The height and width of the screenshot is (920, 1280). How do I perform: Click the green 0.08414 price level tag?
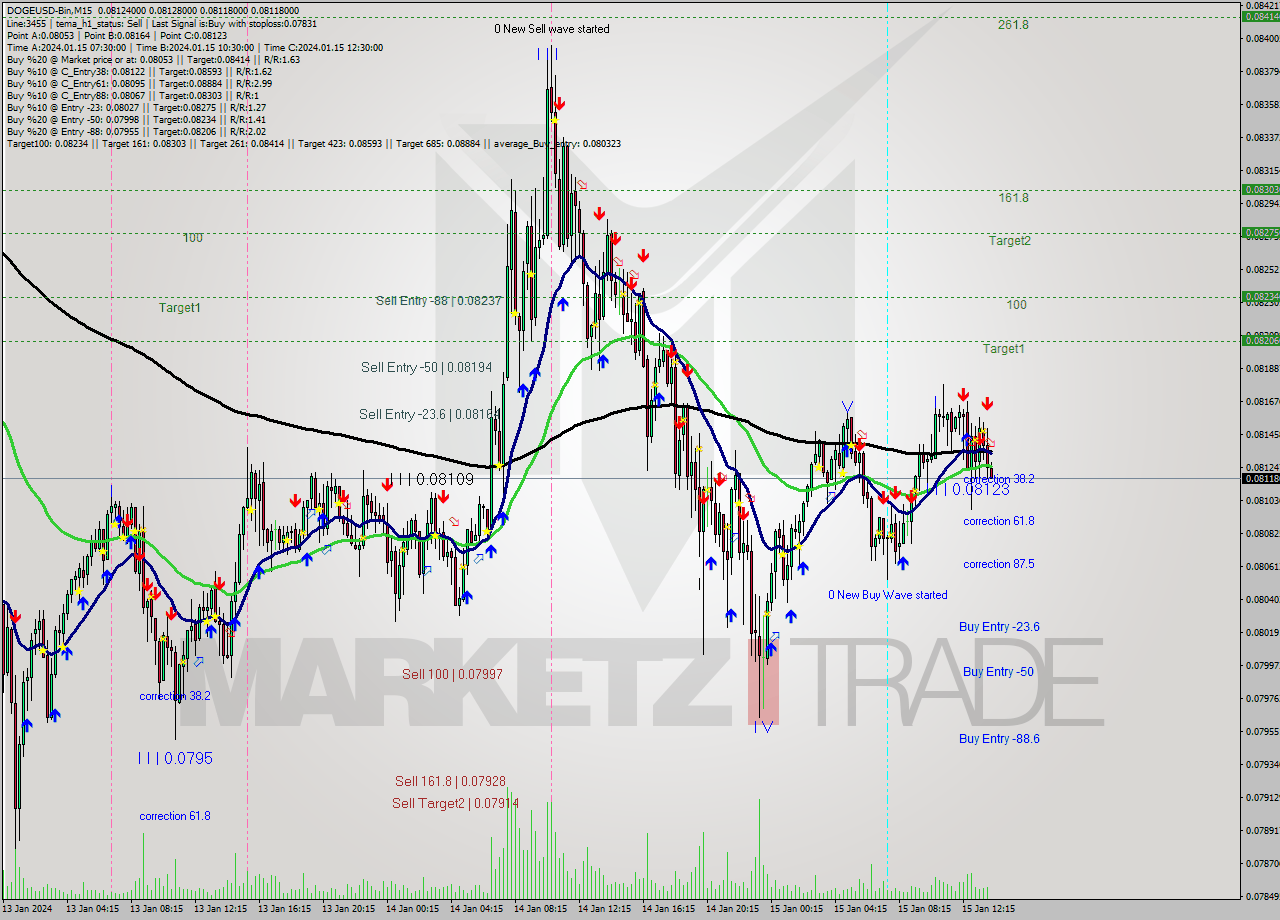pos(1260,16)
